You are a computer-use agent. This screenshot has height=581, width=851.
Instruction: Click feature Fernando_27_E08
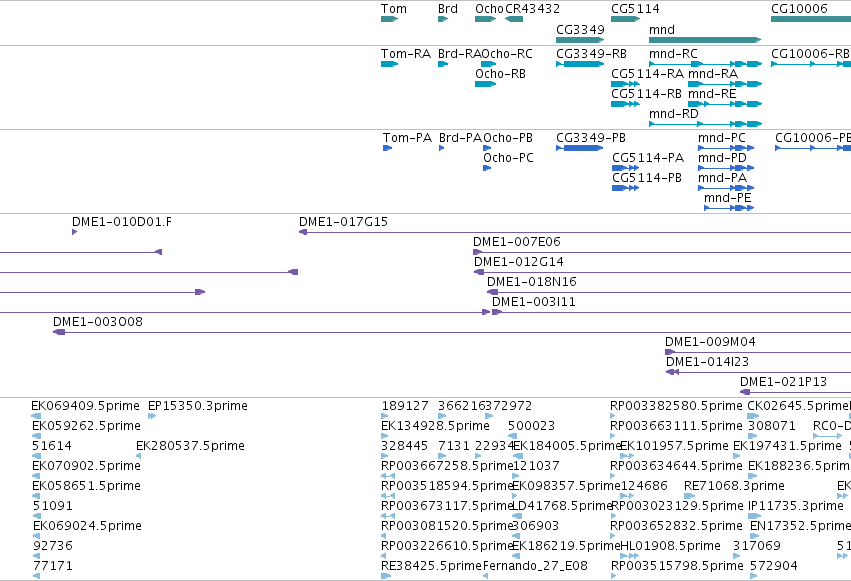pyautogui.click(x=485, y=577)
